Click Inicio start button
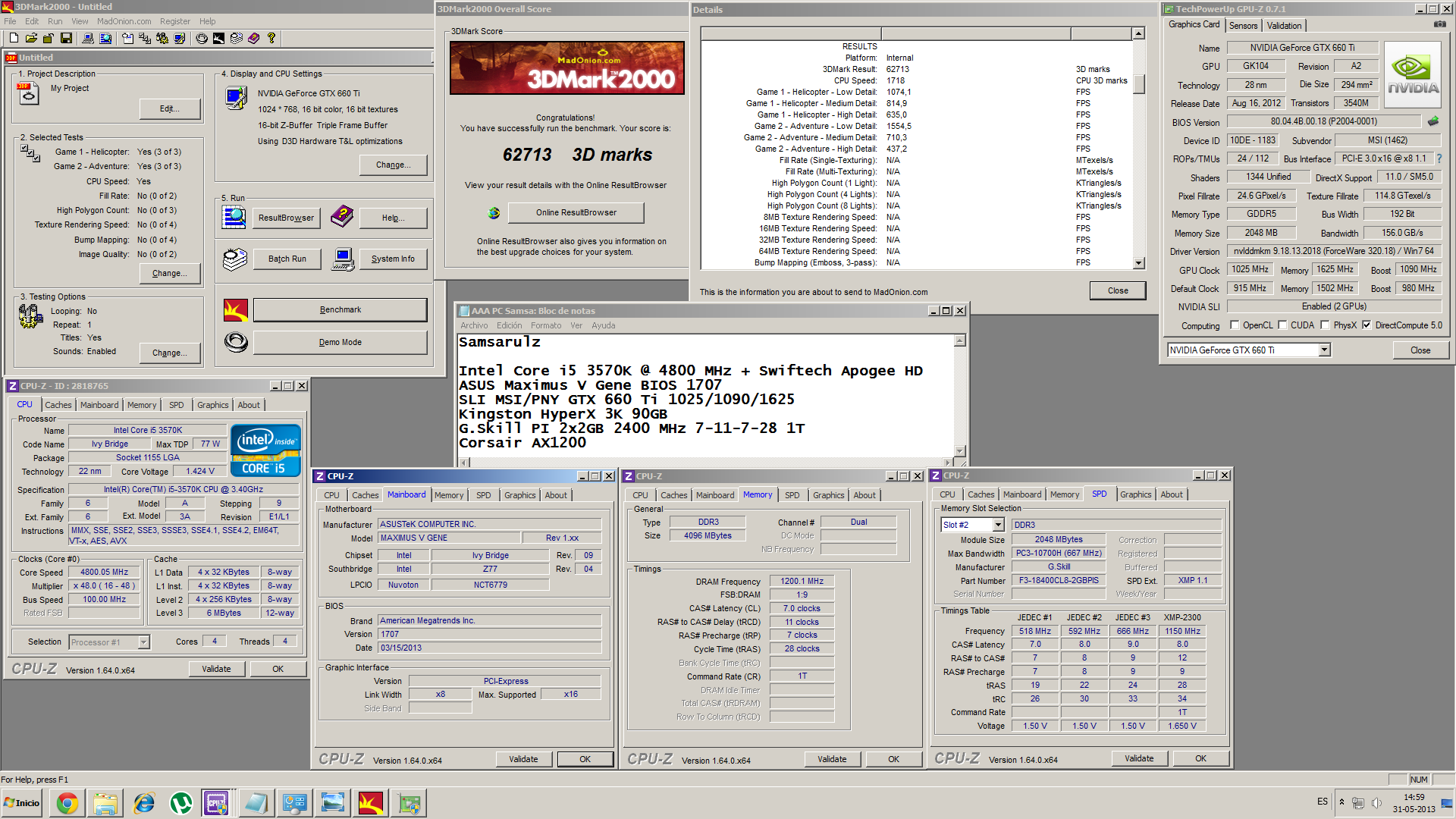 [22, 803]
